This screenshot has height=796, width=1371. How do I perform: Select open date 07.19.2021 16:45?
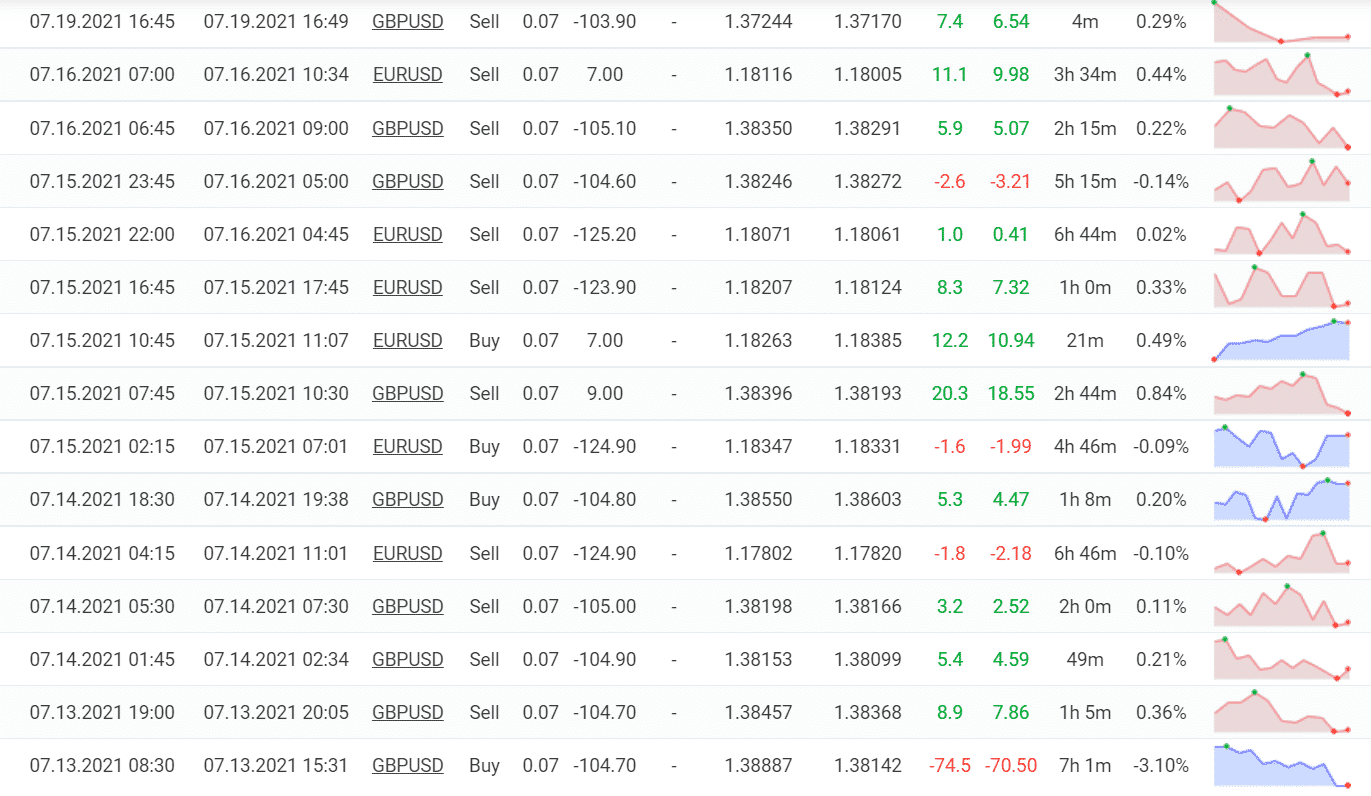[x=102, y=21]
